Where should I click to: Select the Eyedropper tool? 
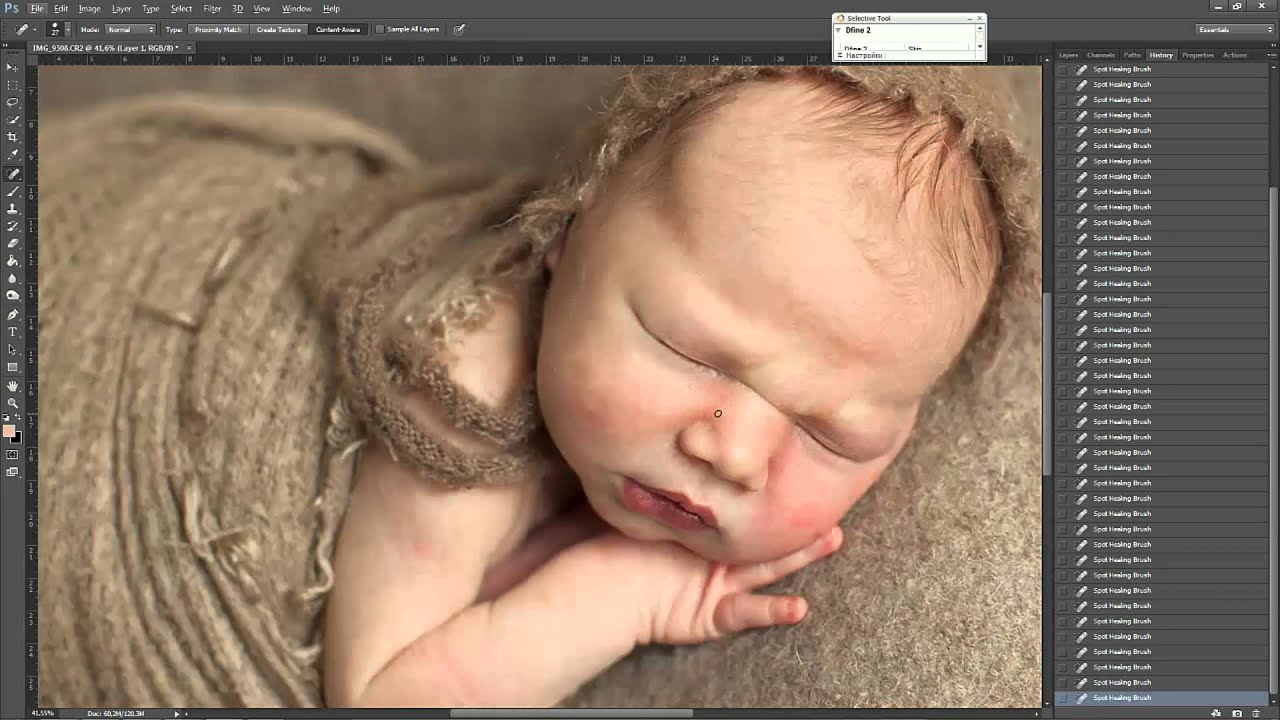tap(13, 155)
